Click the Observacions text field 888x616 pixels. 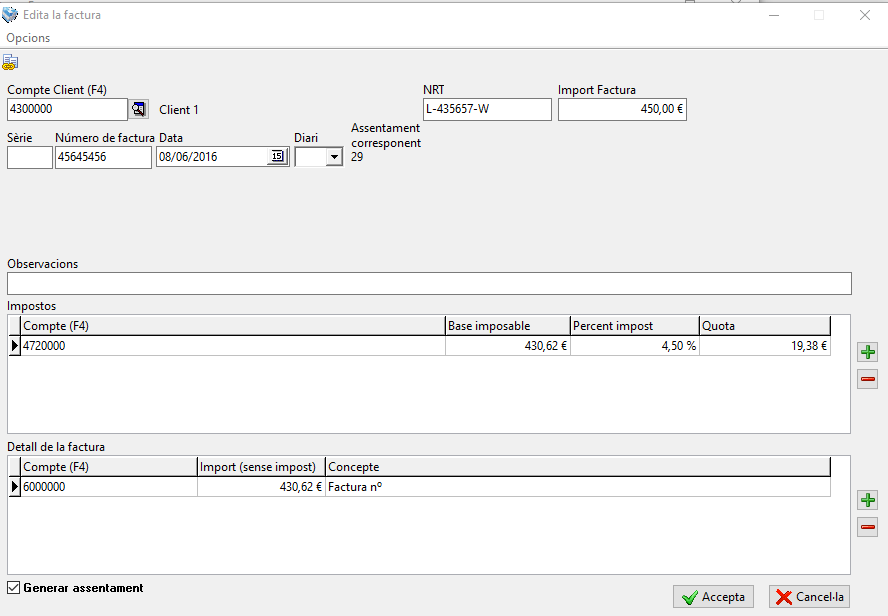click(429, 284)
